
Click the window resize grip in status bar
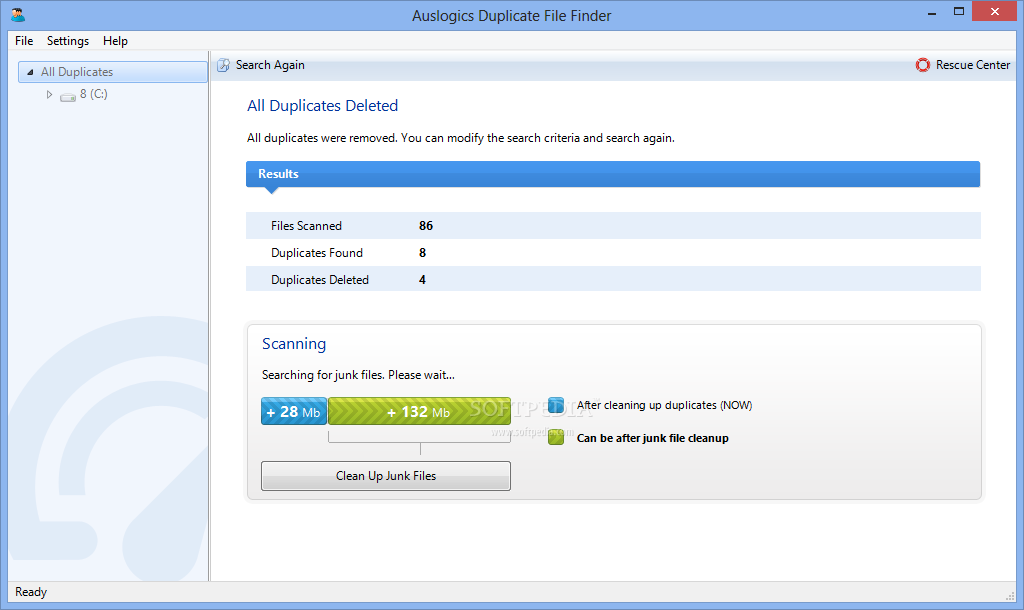point(1009,595)
